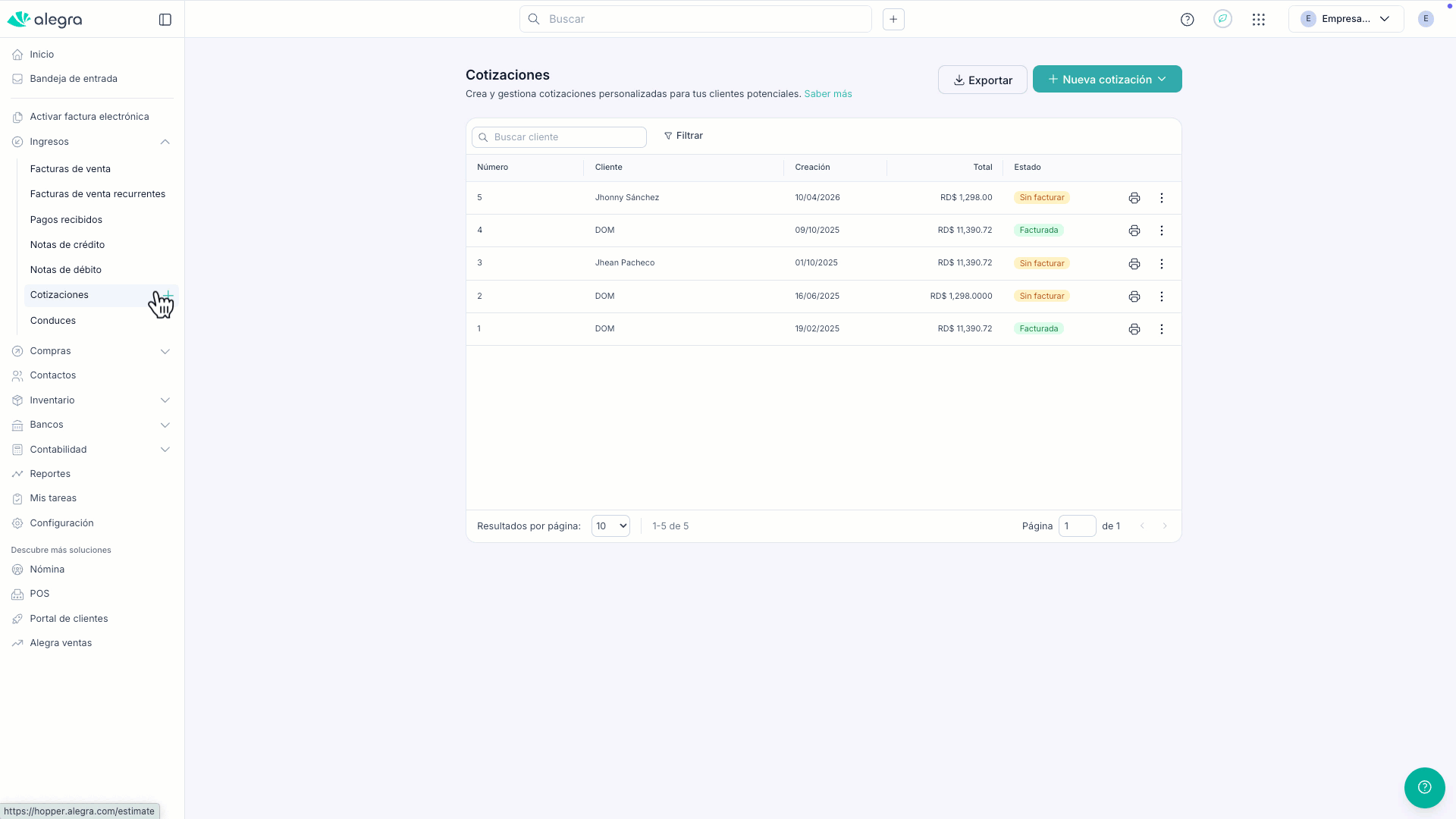
Task: Collapse the sidebar with the panel toggle icon
Action: click(165, 20)
